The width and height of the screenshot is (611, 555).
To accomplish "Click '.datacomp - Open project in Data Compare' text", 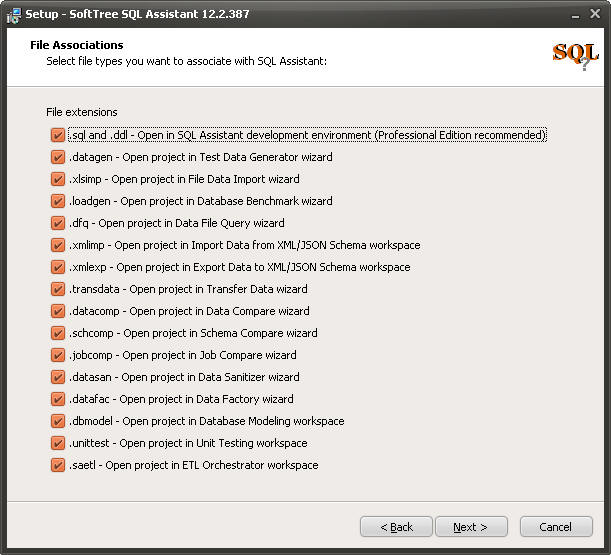I will 189,311.
